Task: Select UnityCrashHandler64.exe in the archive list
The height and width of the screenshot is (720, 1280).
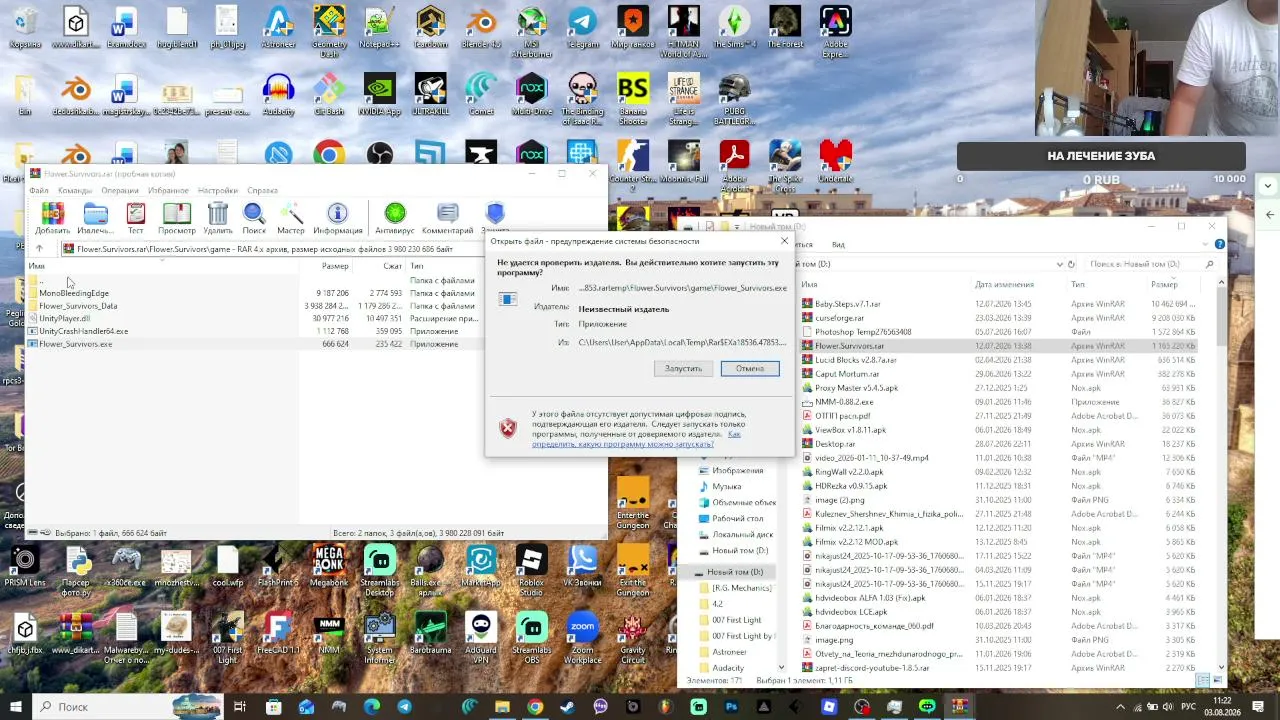Action: 83,331
